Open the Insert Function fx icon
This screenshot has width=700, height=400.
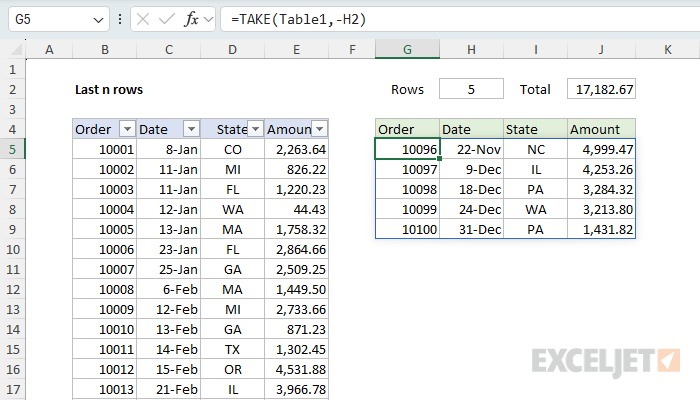point(191,19)
